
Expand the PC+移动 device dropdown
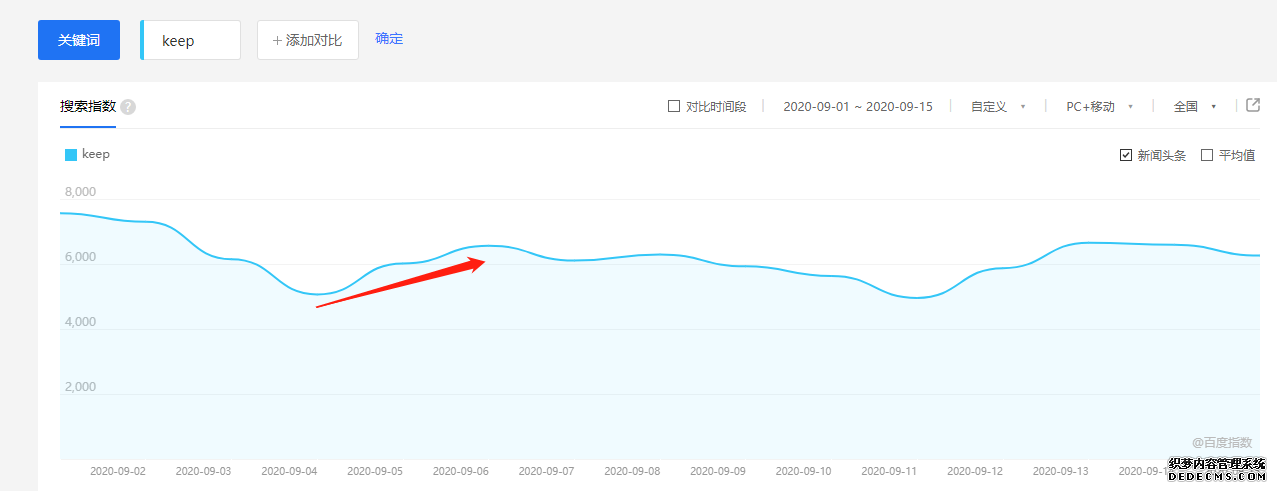[1099, 106]
